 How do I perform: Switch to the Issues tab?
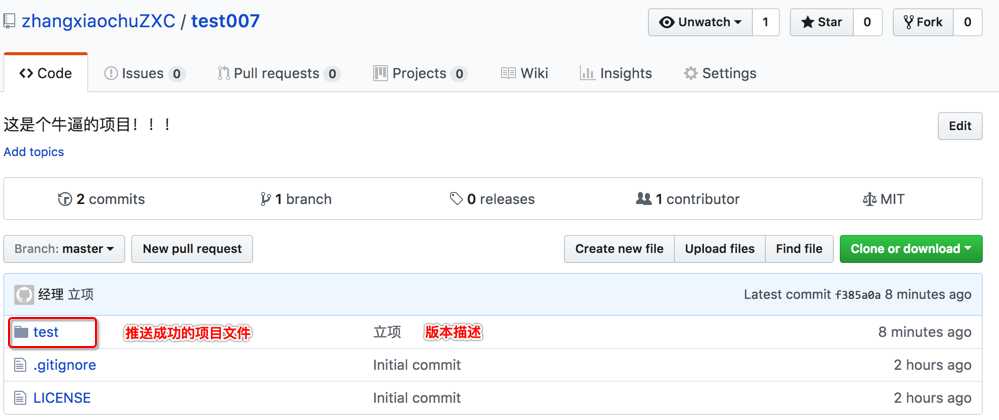[x=144, y=73]
